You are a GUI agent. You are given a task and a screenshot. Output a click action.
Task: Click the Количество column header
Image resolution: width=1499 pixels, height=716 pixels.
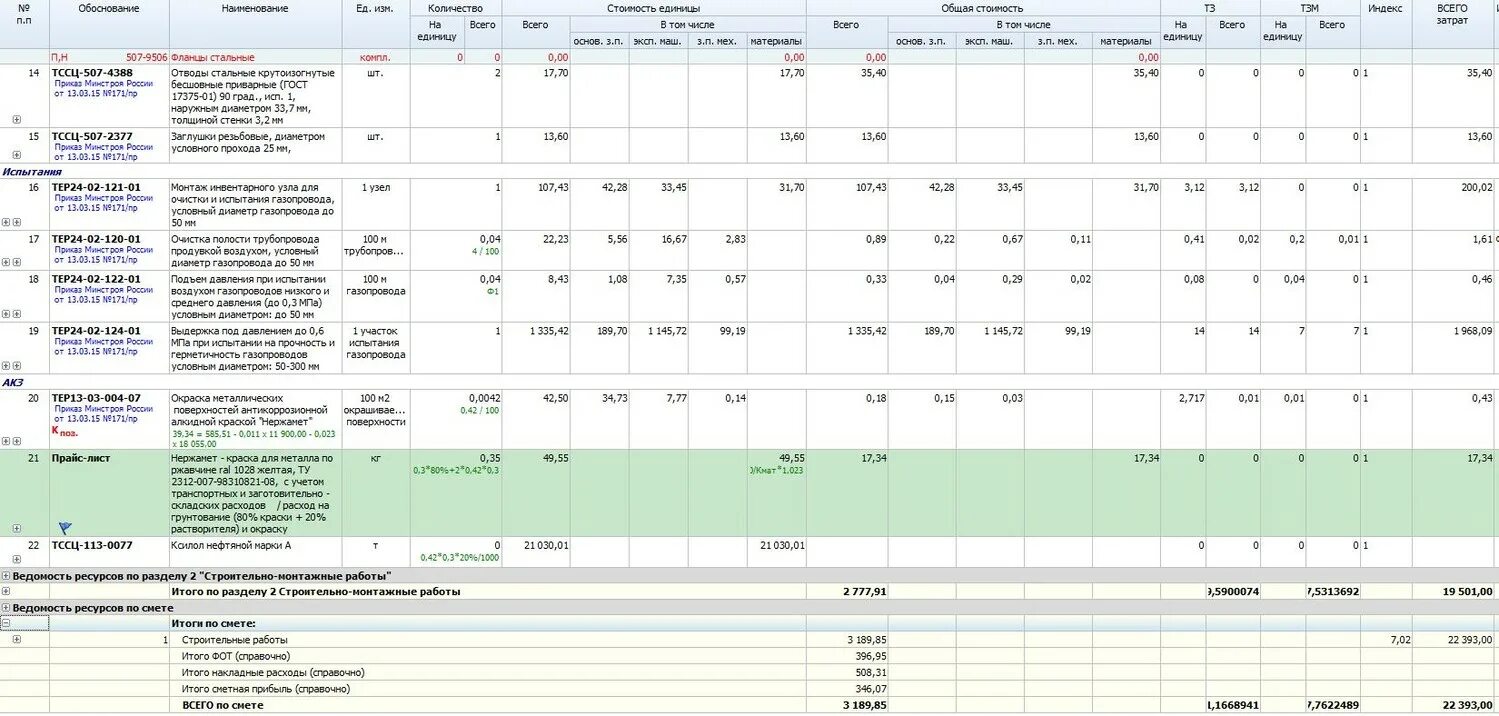[455, 8]
